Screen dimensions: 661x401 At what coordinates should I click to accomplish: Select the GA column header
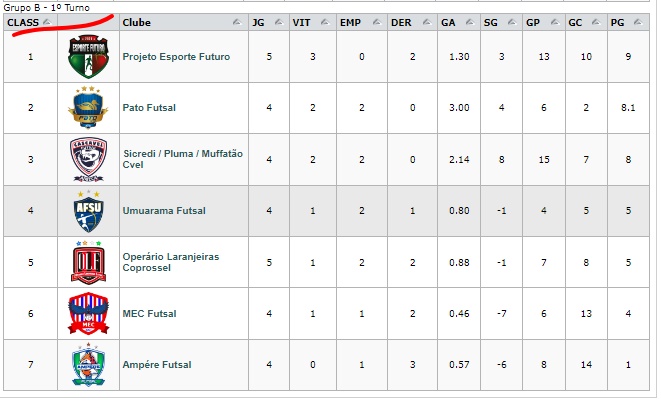pos(459,22)
